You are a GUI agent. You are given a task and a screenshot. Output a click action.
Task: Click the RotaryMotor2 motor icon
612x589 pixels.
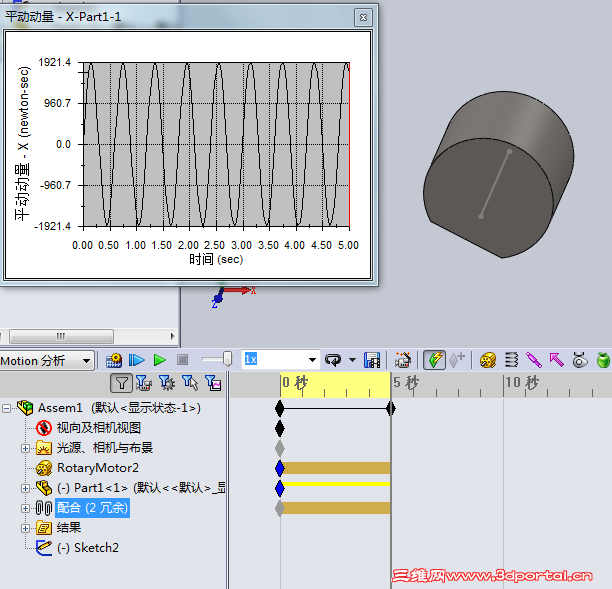point(44,468)
